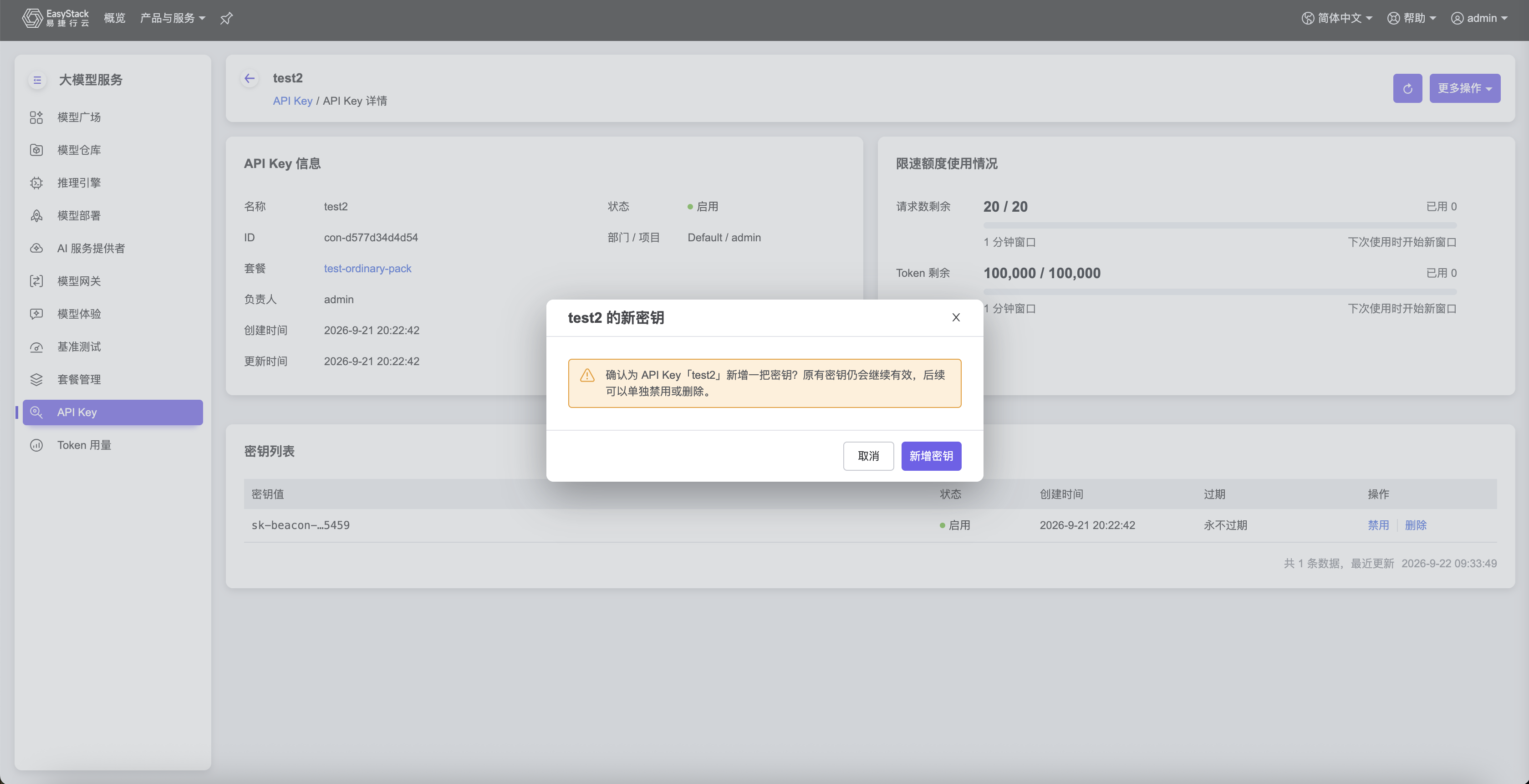Click the 套餐管理 layers icon
Screen dimensions: 1529x784
tap(36, 379)
